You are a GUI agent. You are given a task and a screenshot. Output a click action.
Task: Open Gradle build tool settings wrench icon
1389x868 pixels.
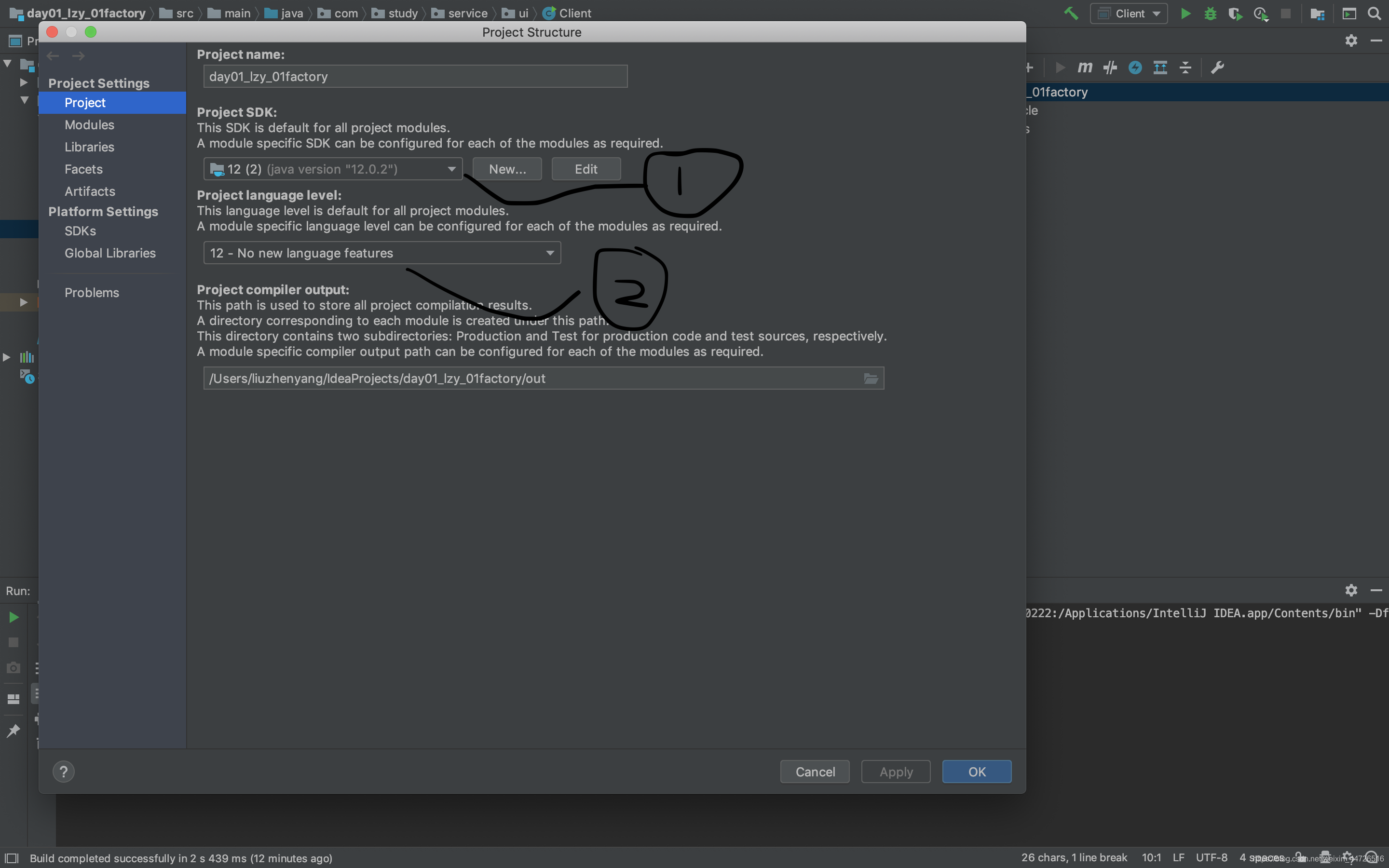click(1217, 68)
